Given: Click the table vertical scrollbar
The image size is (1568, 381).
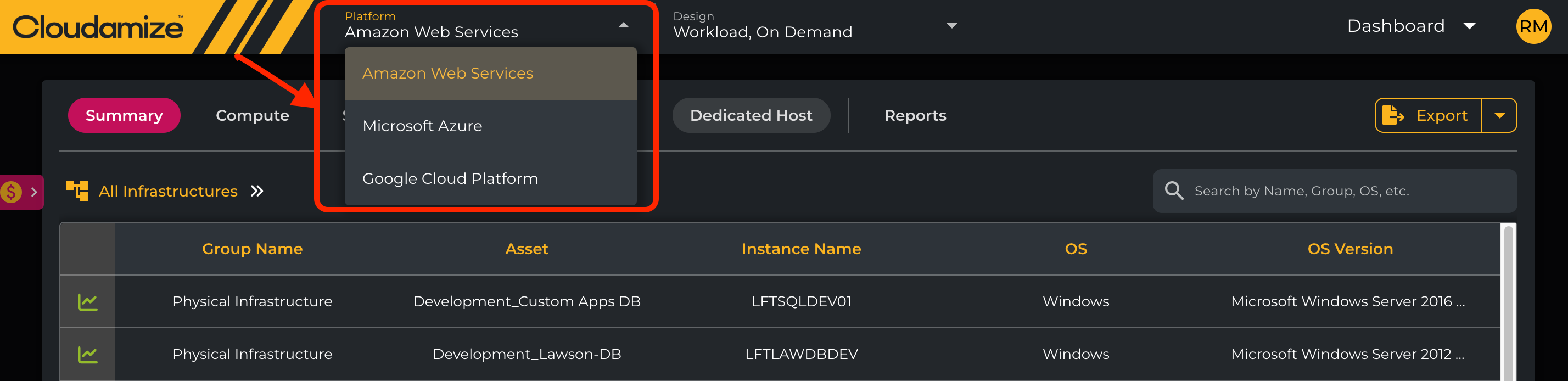Looking at the screenshot, I should tap(1508, 302).
